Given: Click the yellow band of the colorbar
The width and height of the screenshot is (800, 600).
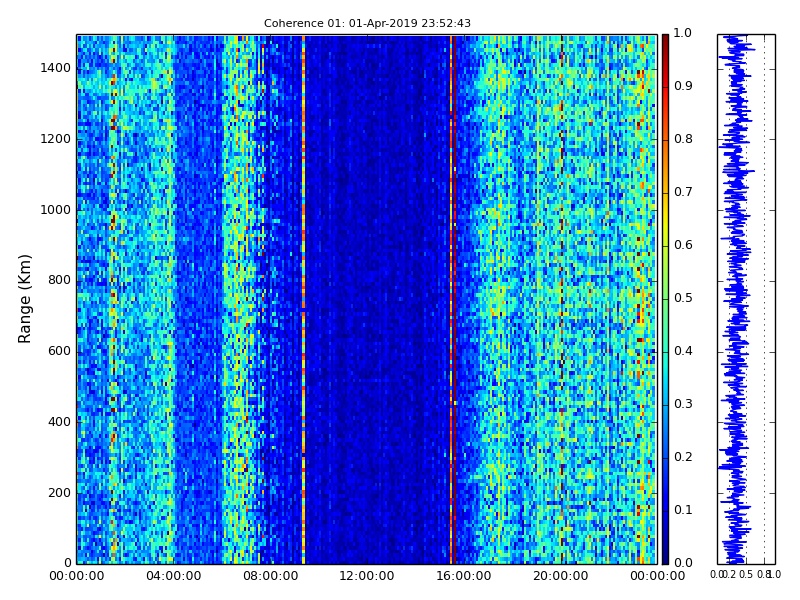Looking at the screenshot, I should click(x=665, y=217).
